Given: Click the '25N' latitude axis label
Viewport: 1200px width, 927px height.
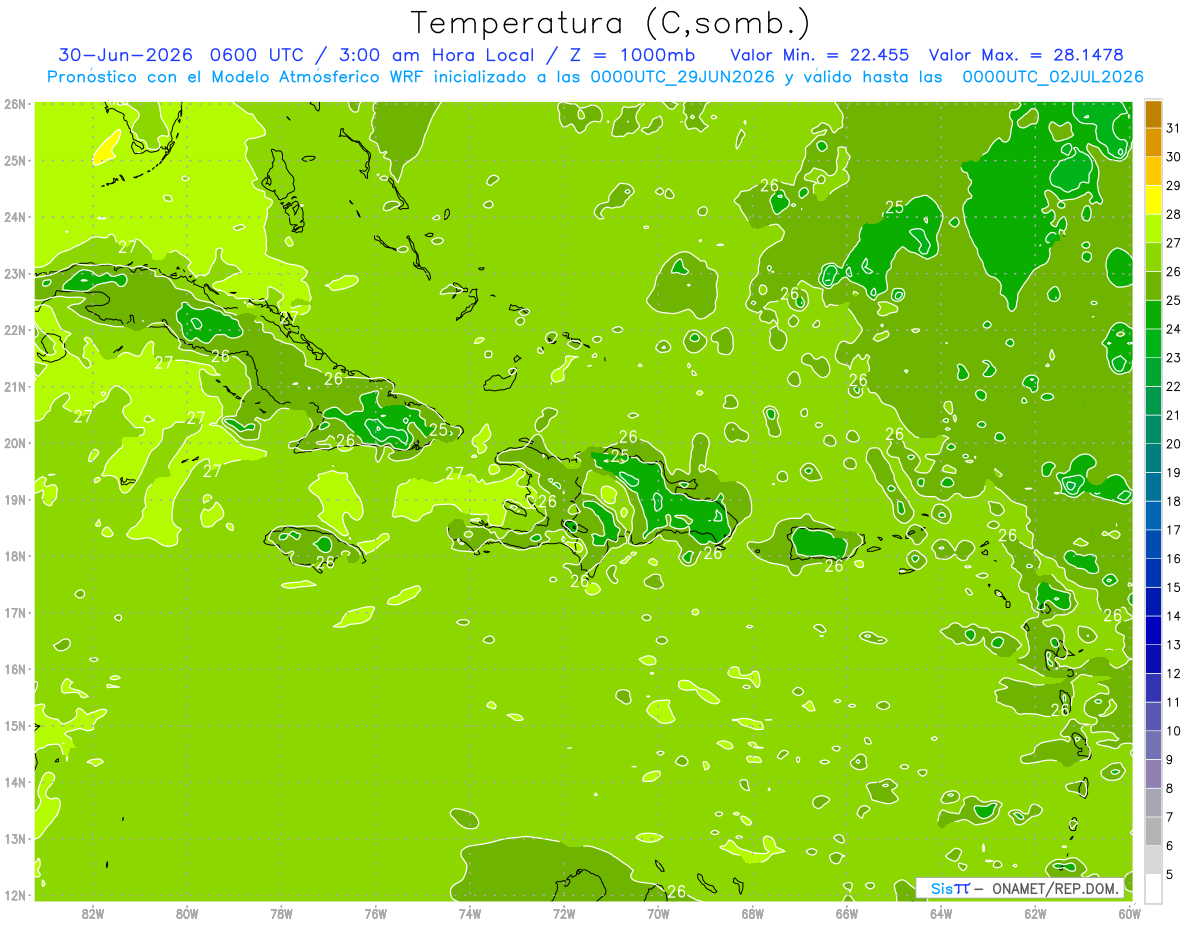Looking at the screenshot, I should (15, 160).
